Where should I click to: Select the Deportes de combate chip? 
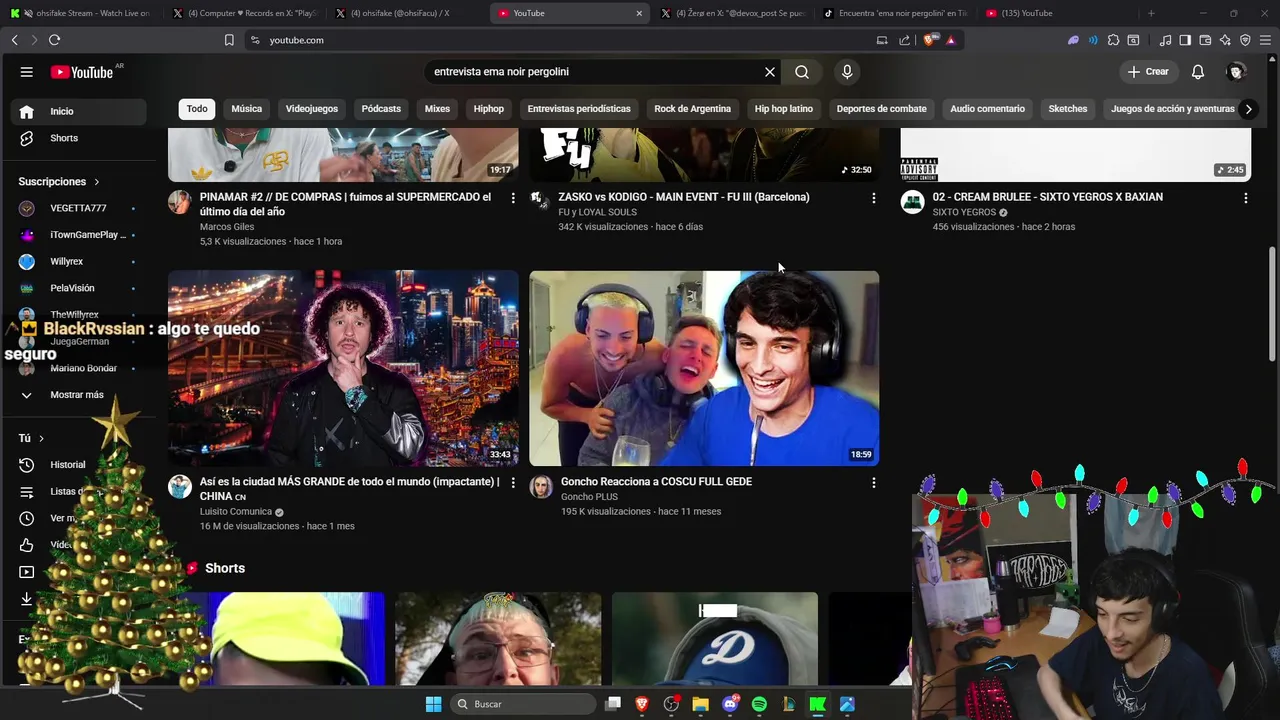[881, 109]
